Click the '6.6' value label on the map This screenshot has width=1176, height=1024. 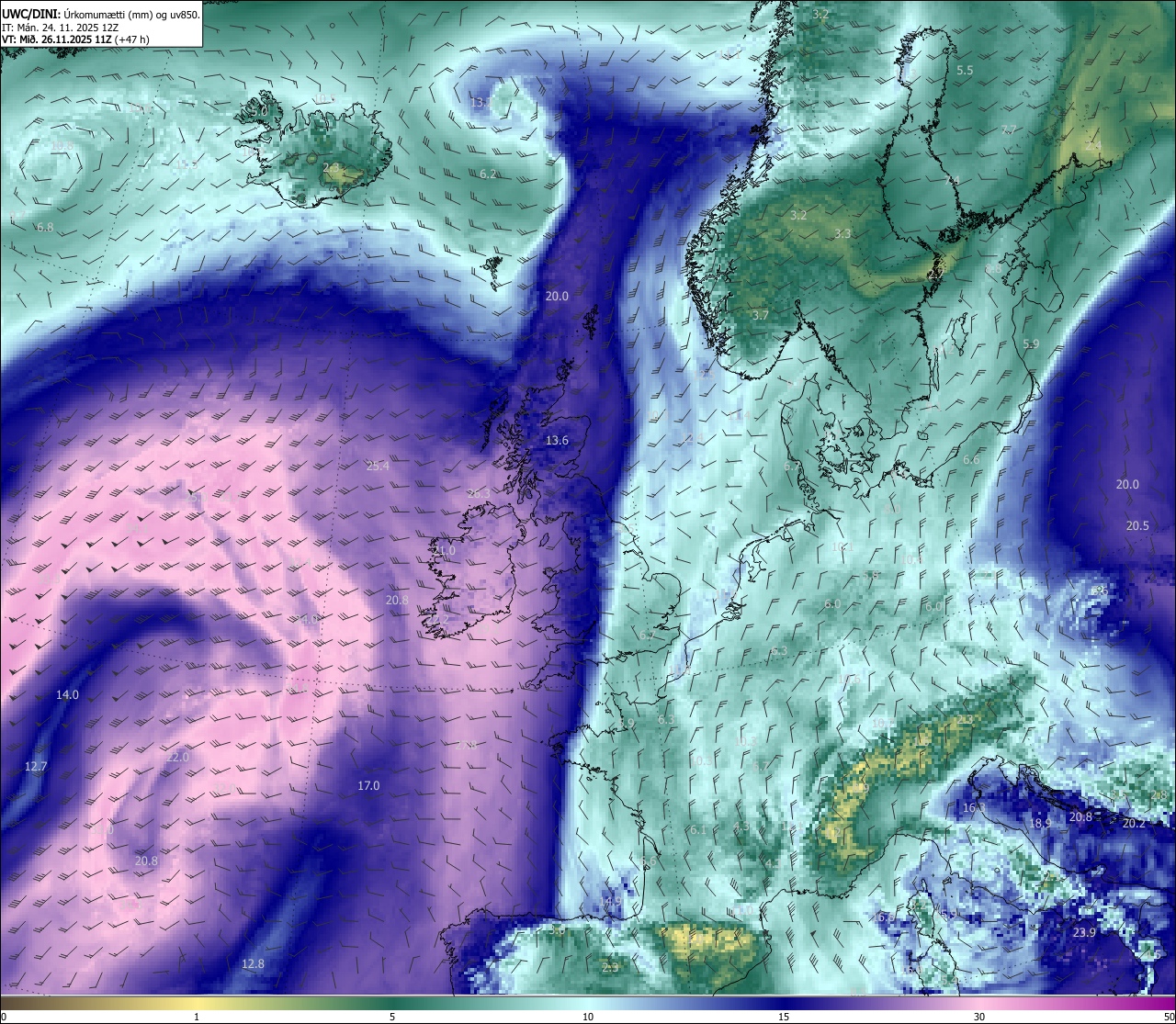click(x=971, y=459)
